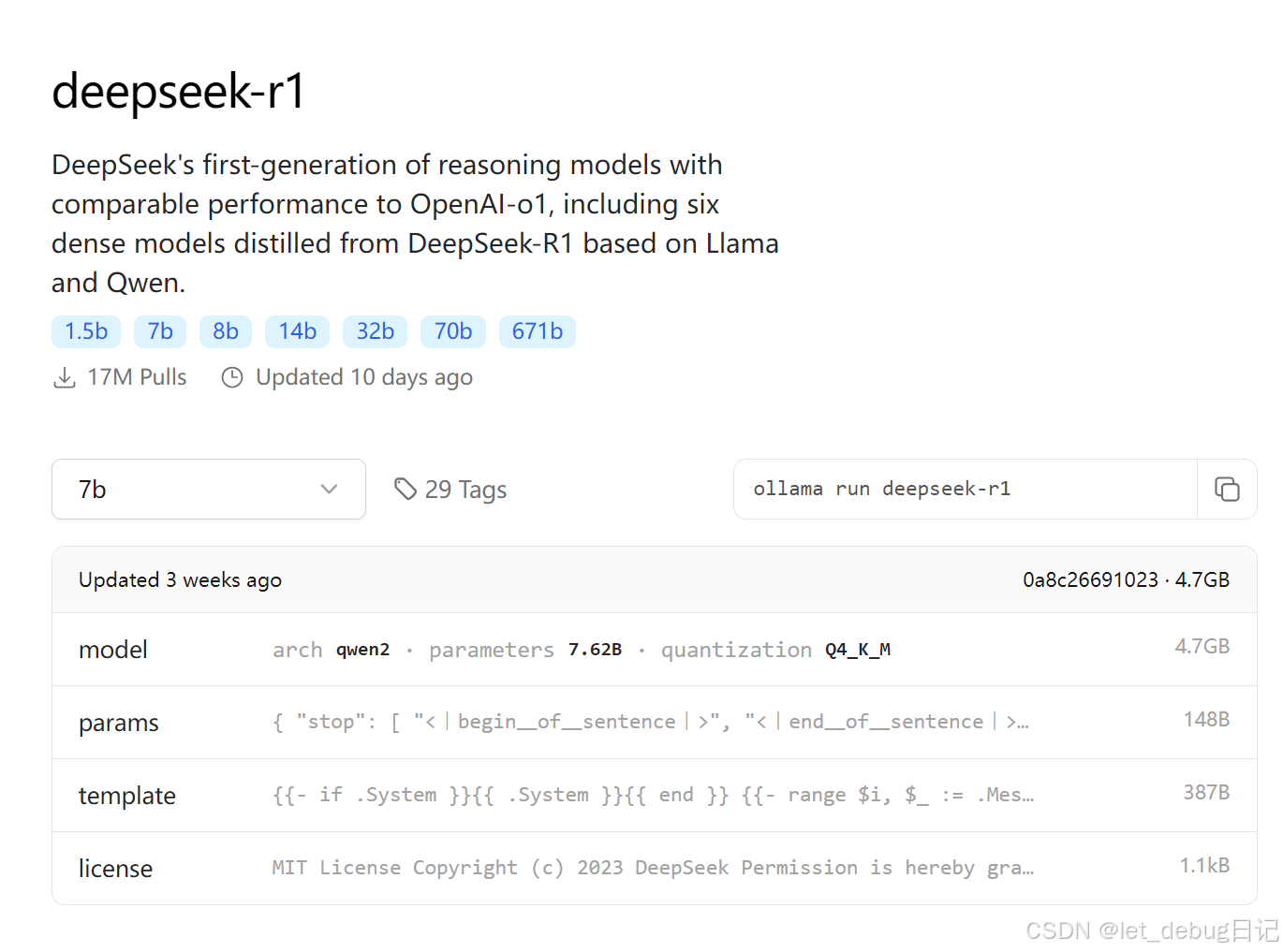Click the 8b parameter badge
The height and width of the screenshot is (952, 1283).
(225, 331)
